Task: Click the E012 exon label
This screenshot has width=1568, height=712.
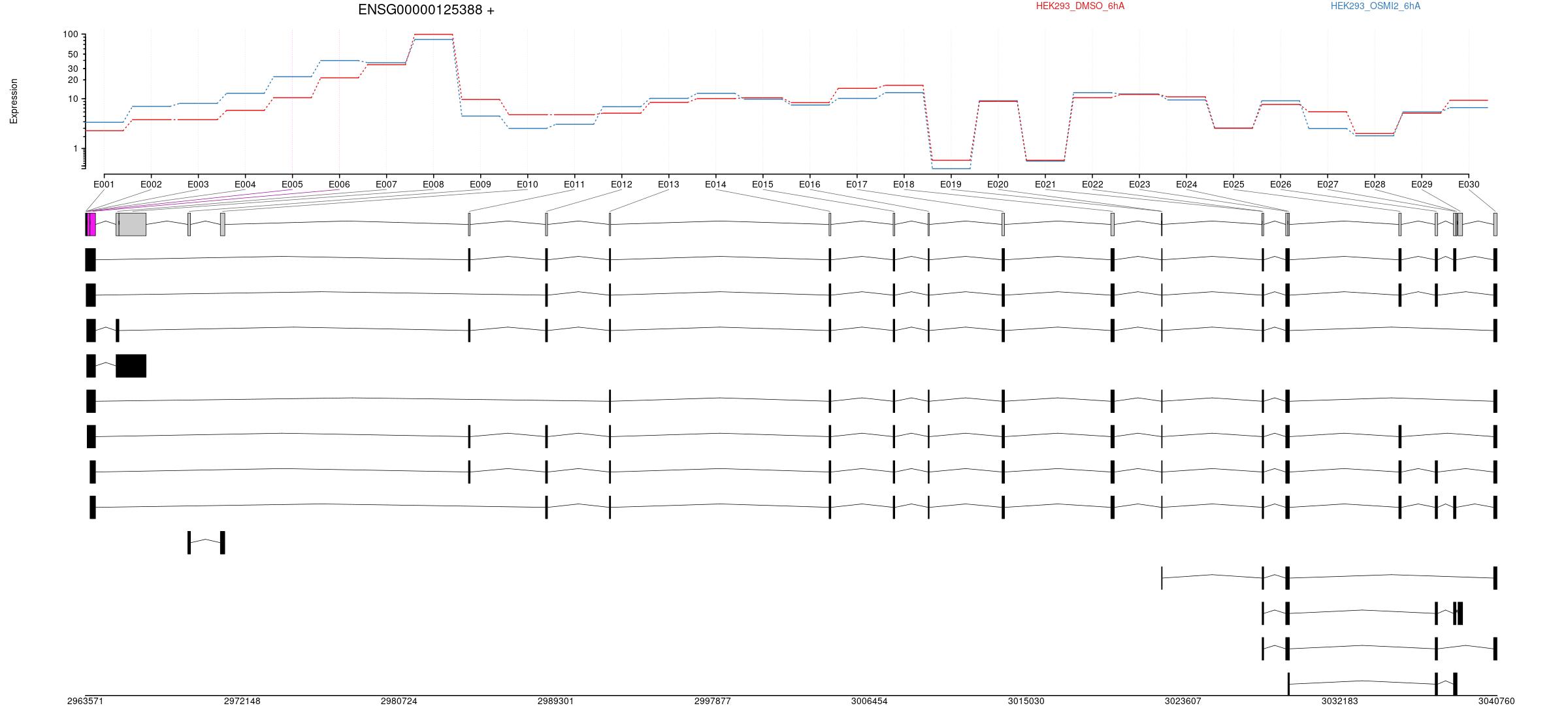Action: pos(621,184)
